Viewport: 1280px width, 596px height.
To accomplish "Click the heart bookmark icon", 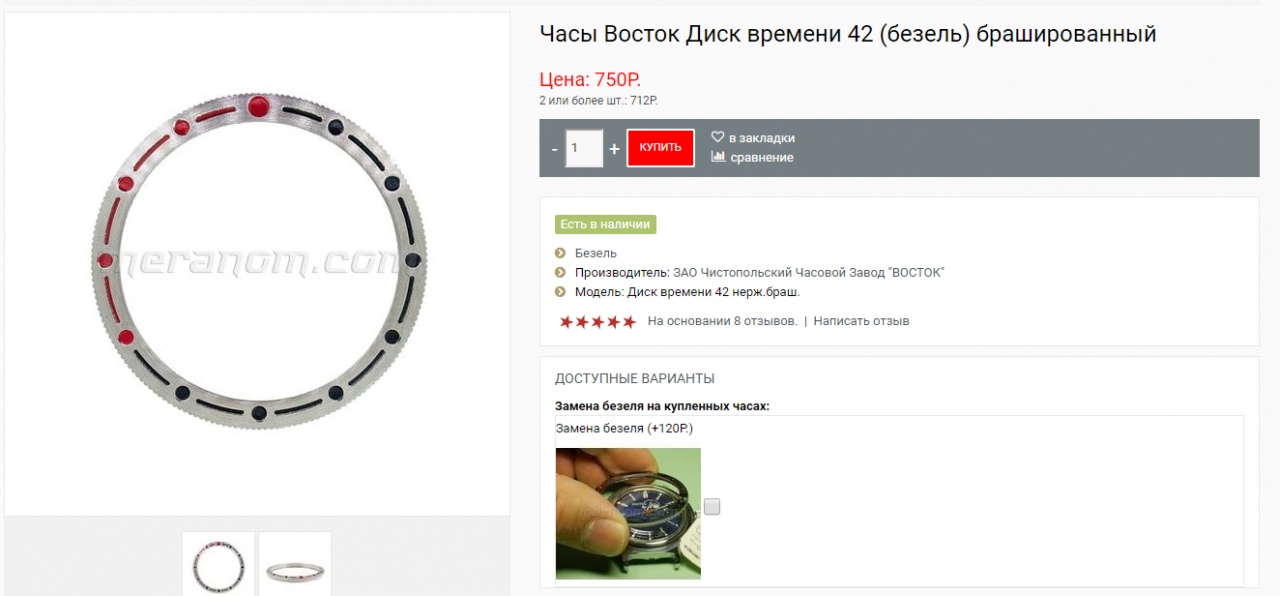I will 717,137.
